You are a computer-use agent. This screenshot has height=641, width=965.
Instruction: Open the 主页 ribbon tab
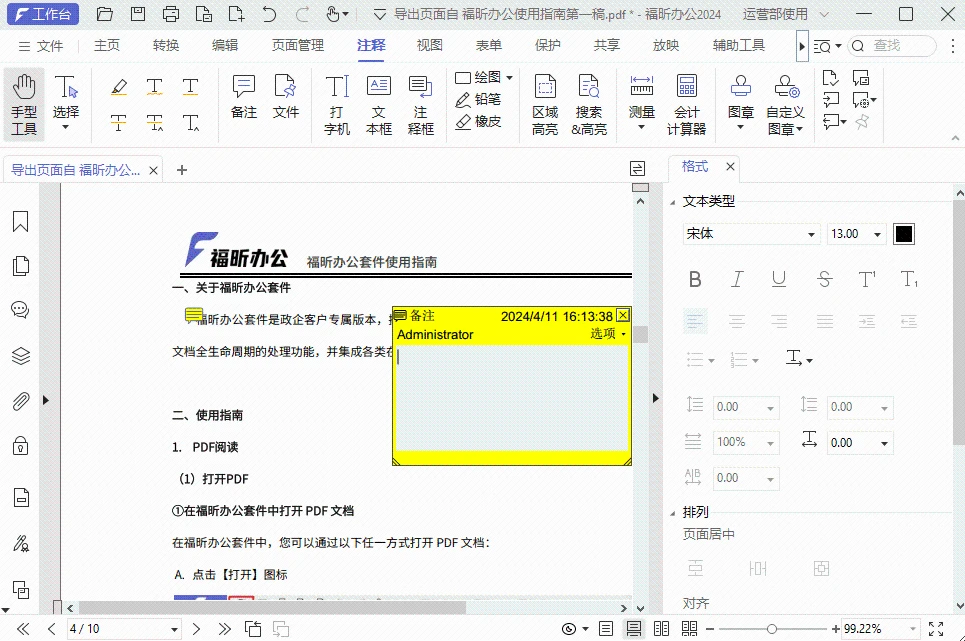click(x=106, y=46)
